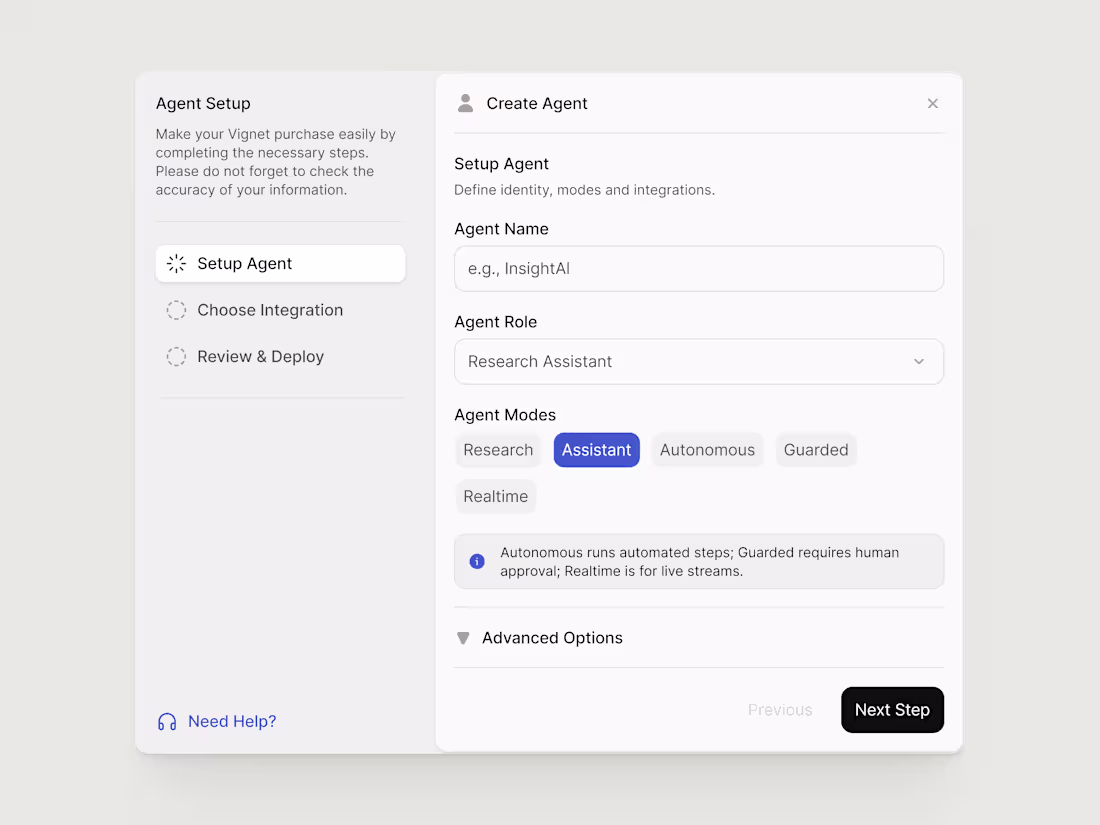The width and height of the screenshot is (1100, 825).
Task: Click the headset icon near Need Help
Action: tap(166, 721)
